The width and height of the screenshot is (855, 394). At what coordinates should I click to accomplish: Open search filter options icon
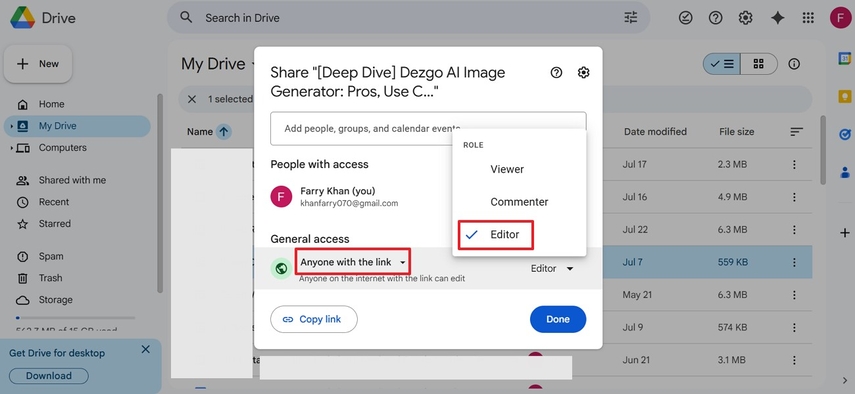pyautogui.click(x=630, y=18)
